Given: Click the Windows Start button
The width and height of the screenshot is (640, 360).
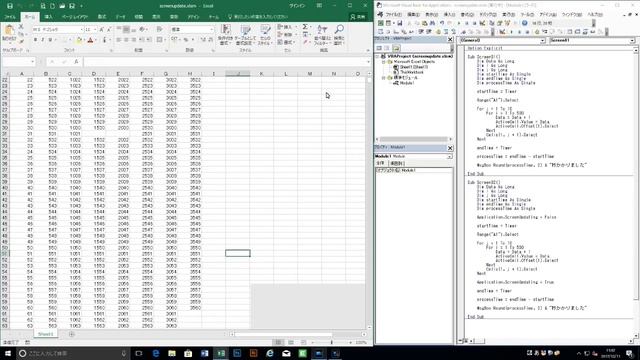Looking at the screenshot, I should click(7, 353).
